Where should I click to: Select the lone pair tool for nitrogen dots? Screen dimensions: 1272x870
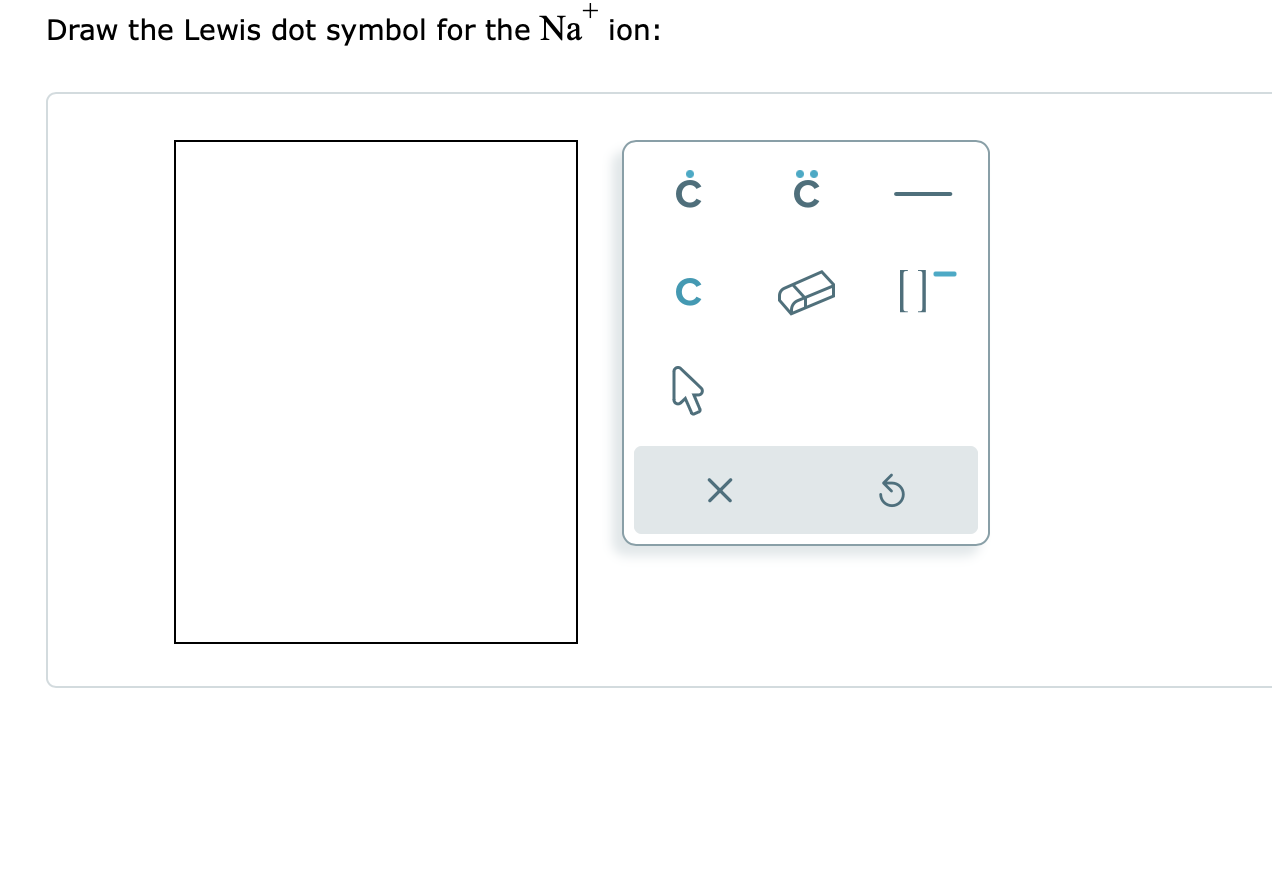pyautogui.click(x=806, y=191)
